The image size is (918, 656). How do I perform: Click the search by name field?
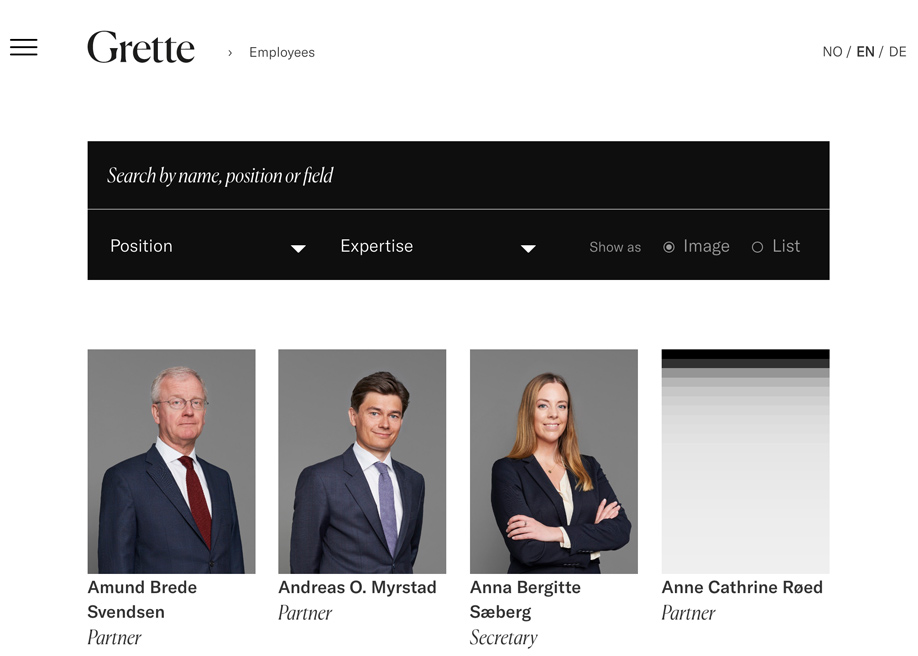click(x=458, y=176)
